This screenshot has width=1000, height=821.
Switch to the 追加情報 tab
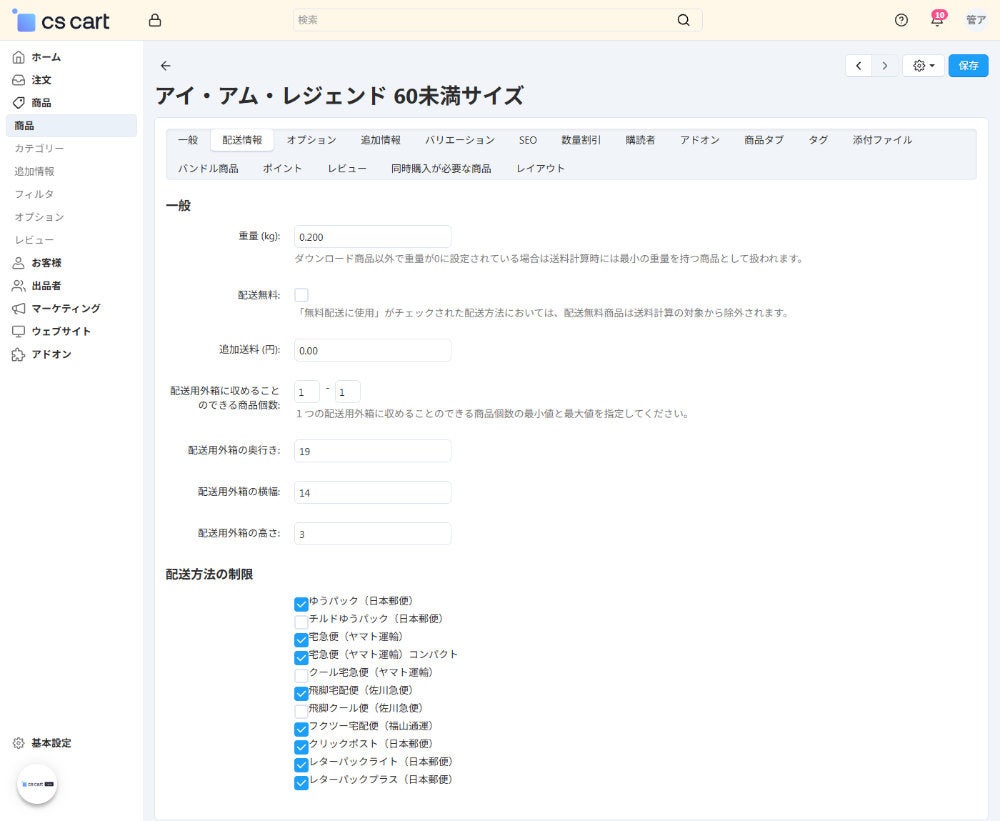click(x=381, y=140)
